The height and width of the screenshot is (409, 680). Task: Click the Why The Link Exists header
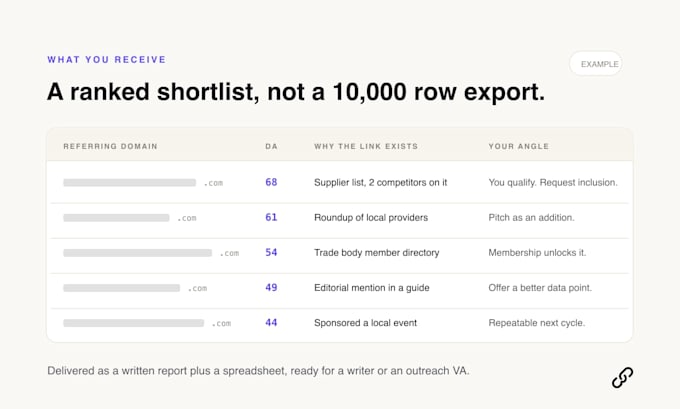[x=366, y=146]
